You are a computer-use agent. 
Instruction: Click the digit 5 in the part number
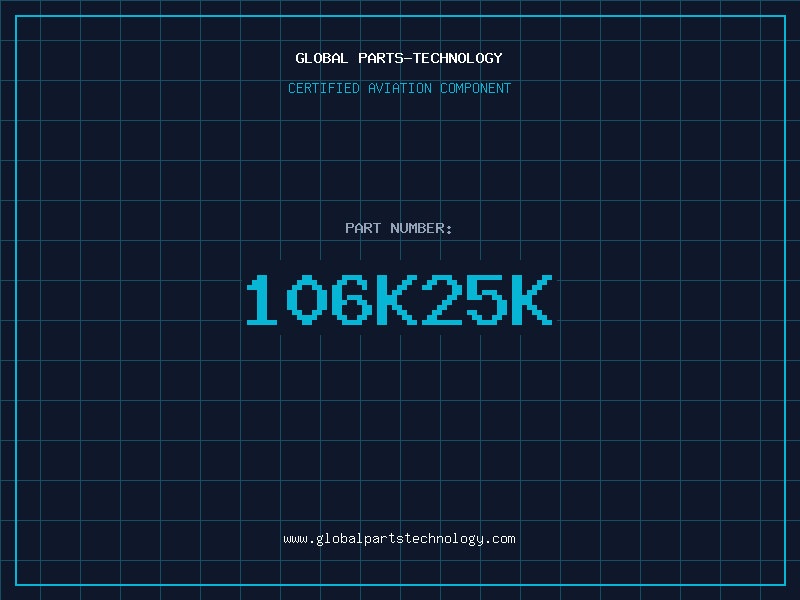click(x=485, y=300)
